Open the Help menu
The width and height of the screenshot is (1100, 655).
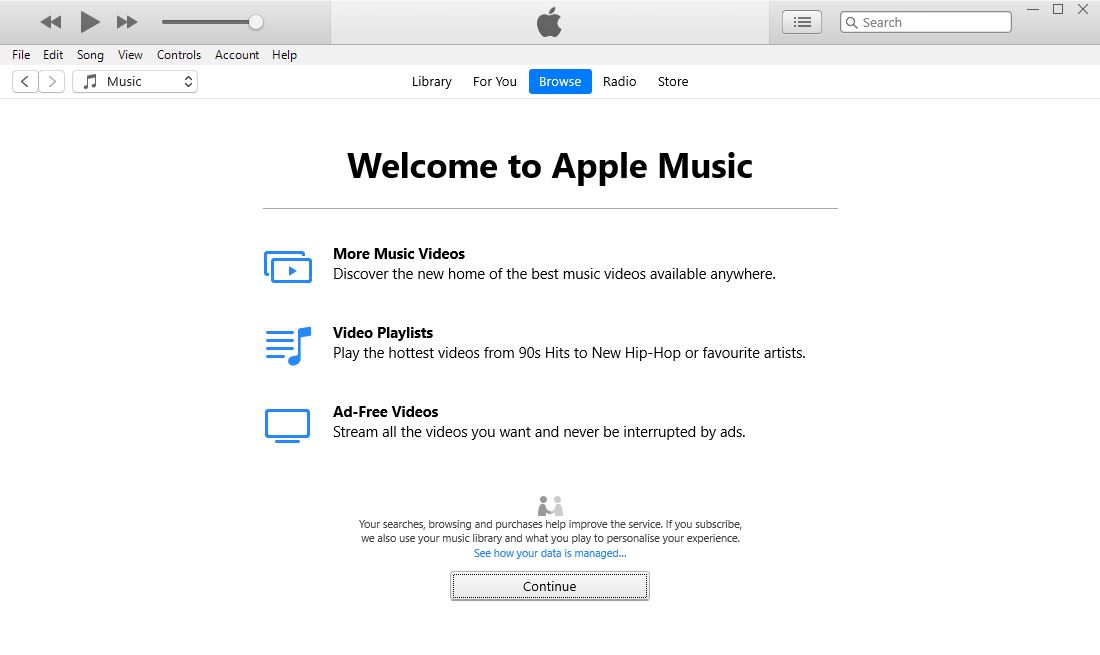pos(284,55)
